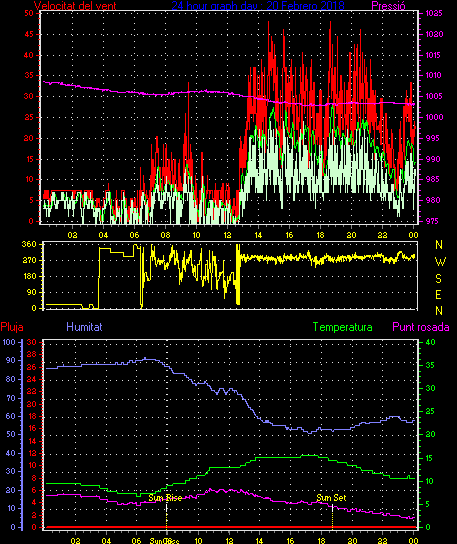Click pressure axis value 1000

pyautogui.click(x=434, y=117)
